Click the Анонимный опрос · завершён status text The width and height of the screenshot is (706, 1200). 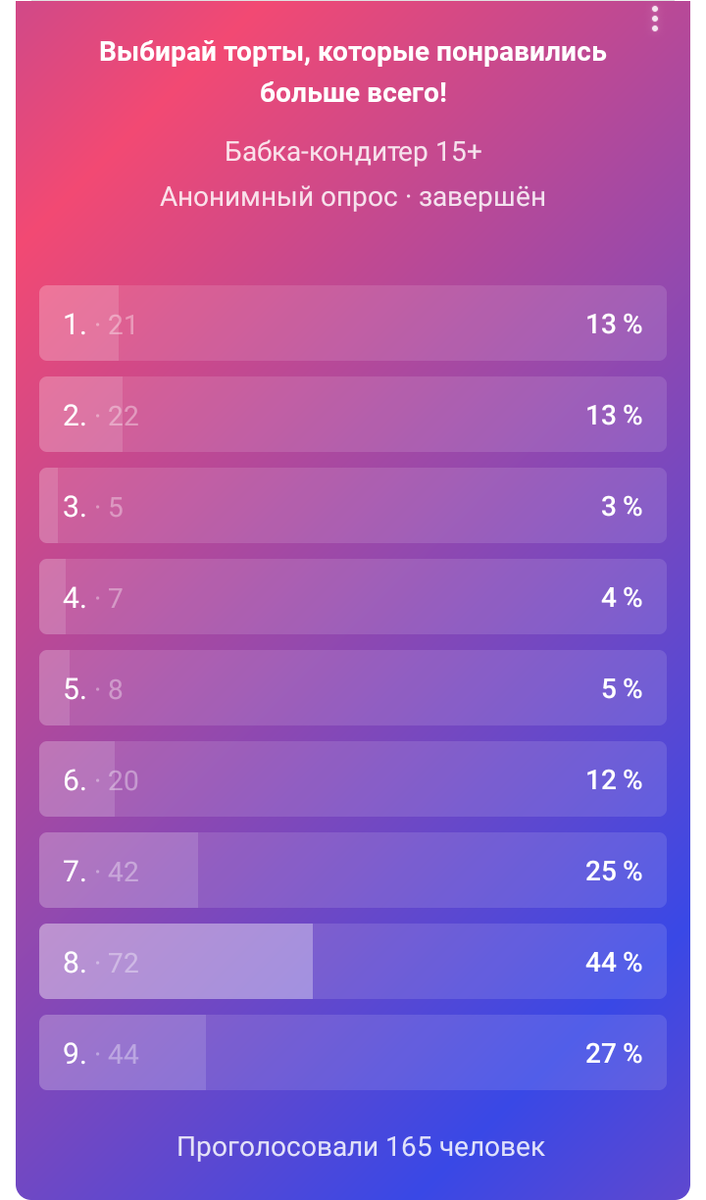(x=353, y=196)
